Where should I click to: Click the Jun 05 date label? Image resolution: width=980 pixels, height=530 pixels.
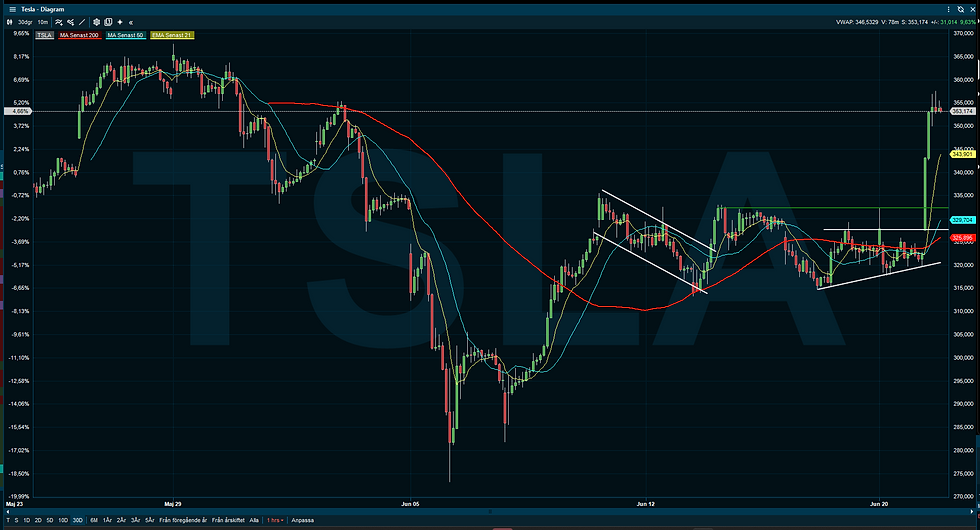tap(410, 503)
